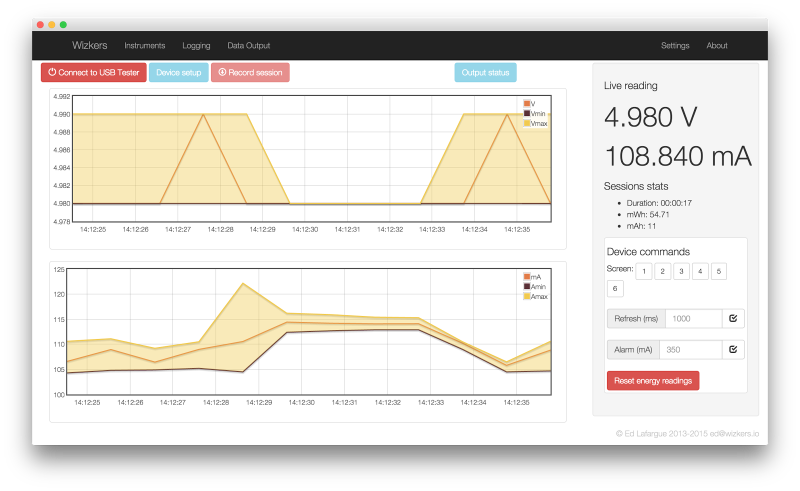Start Record session
The height and width of the screenshot is (491, 800).
point(250,72)
